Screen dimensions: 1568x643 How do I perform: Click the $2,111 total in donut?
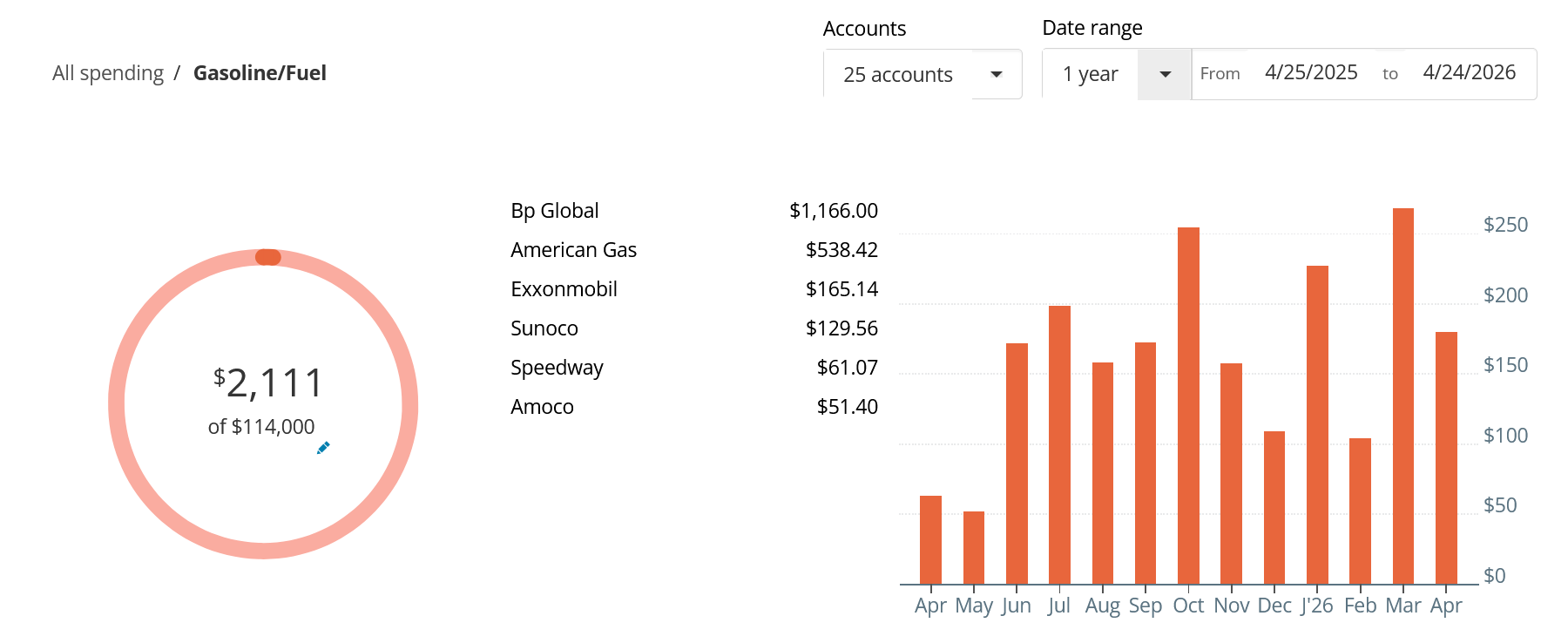pos(268,383)
